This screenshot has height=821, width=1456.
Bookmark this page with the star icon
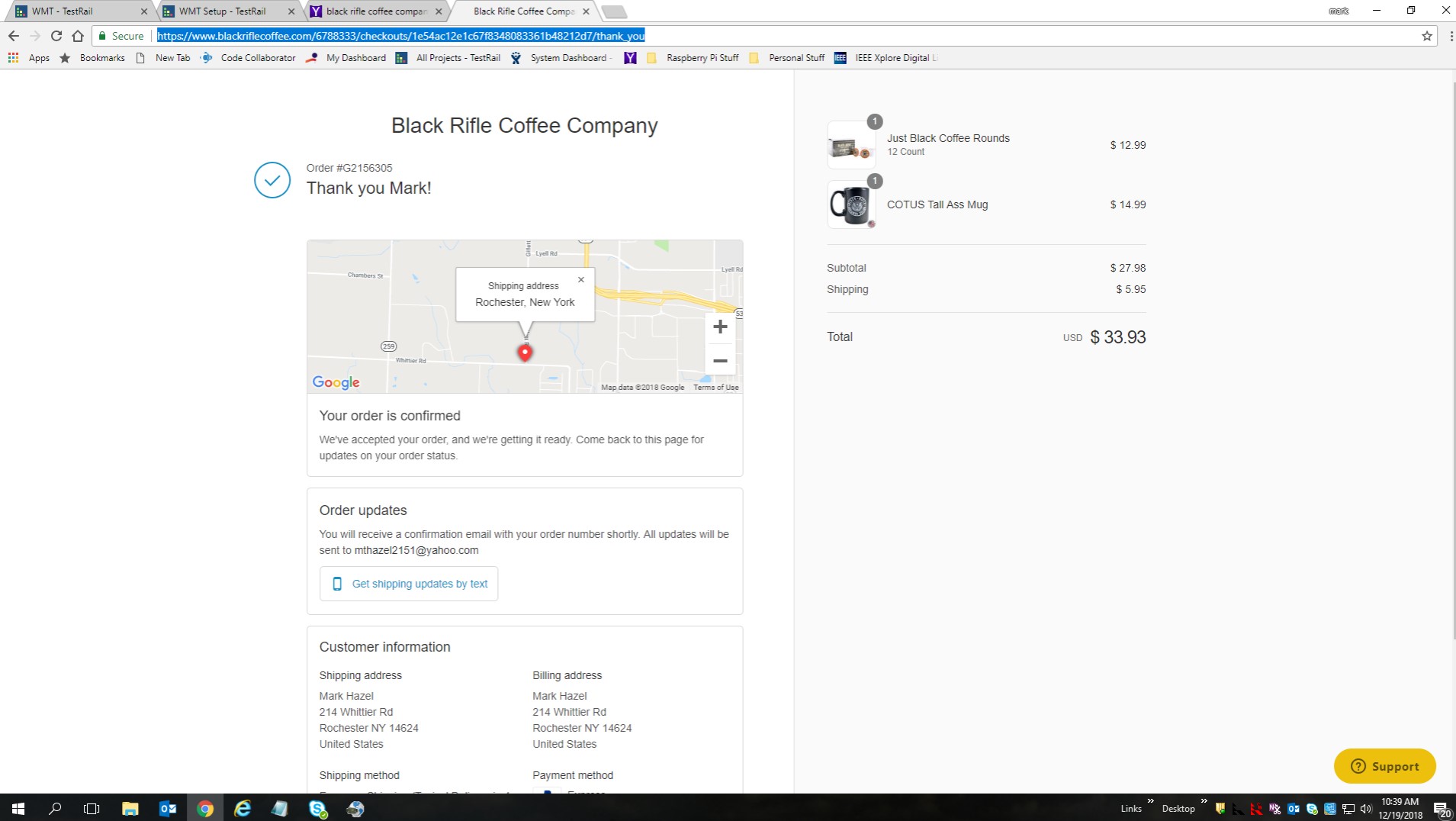click(x=1426, y=36)
